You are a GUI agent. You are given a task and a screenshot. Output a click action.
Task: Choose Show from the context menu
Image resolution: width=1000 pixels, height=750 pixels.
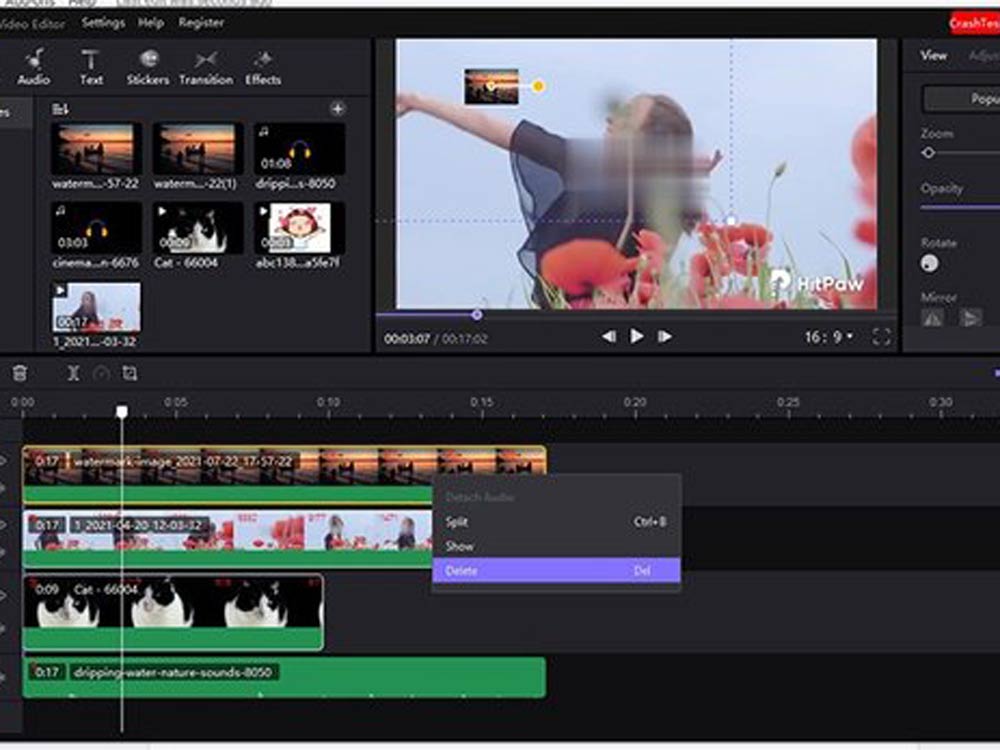(556, 547)
